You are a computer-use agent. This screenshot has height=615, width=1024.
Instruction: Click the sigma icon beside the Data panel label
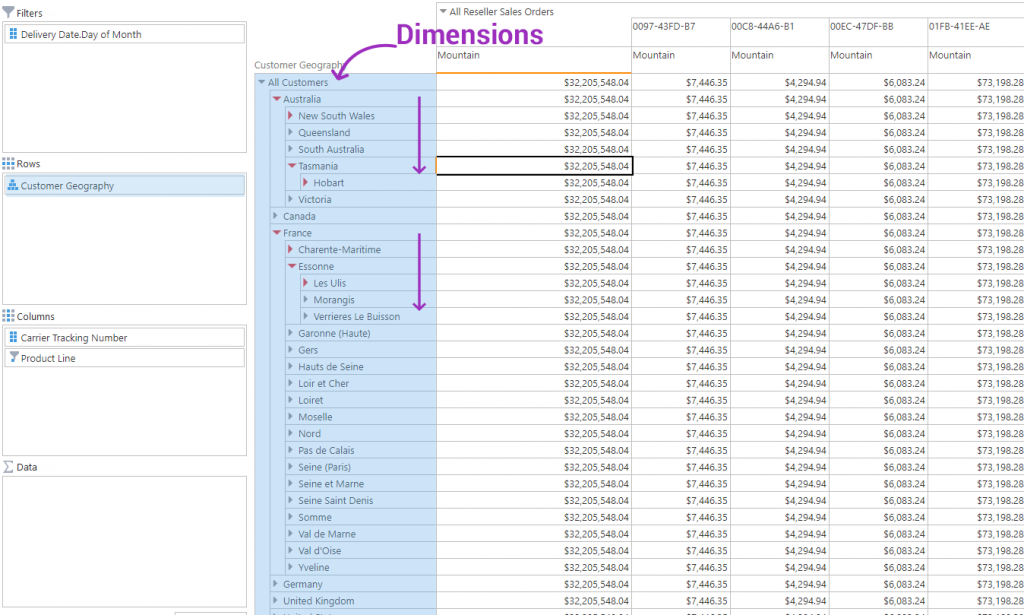click(x=10, y=466)
